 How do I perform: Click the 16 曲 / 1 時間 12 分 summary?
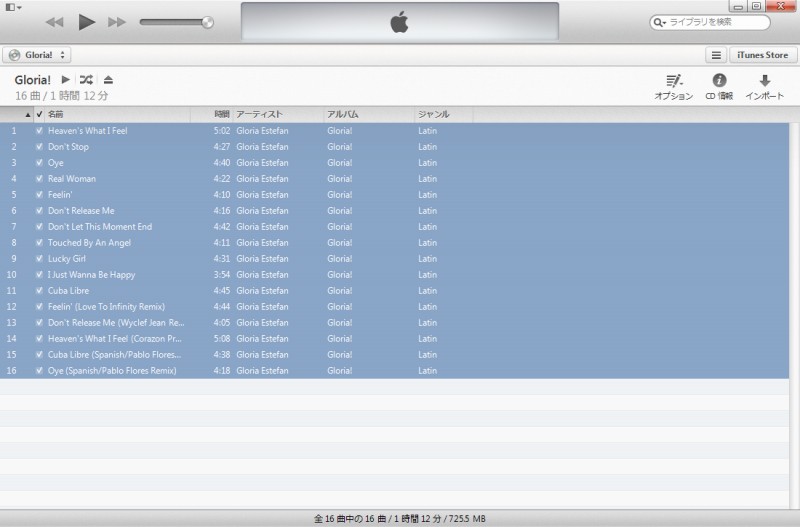coord(62,95)
